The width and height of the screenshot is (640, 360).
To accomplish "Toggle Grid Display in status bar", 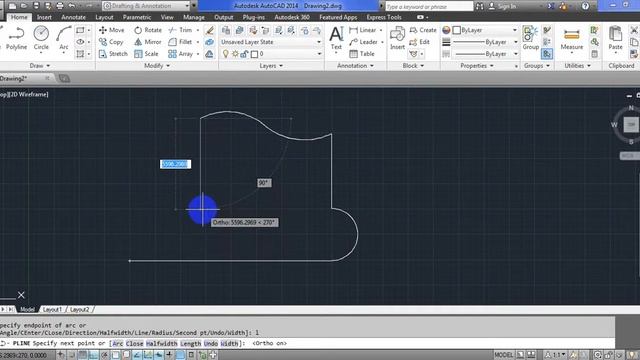I will click(82, 355).
